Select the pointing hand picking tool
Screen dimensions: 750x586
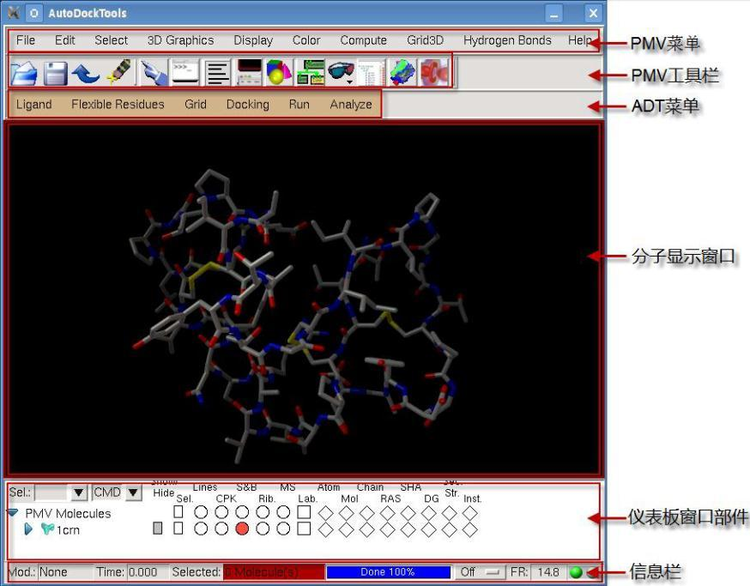154,73
